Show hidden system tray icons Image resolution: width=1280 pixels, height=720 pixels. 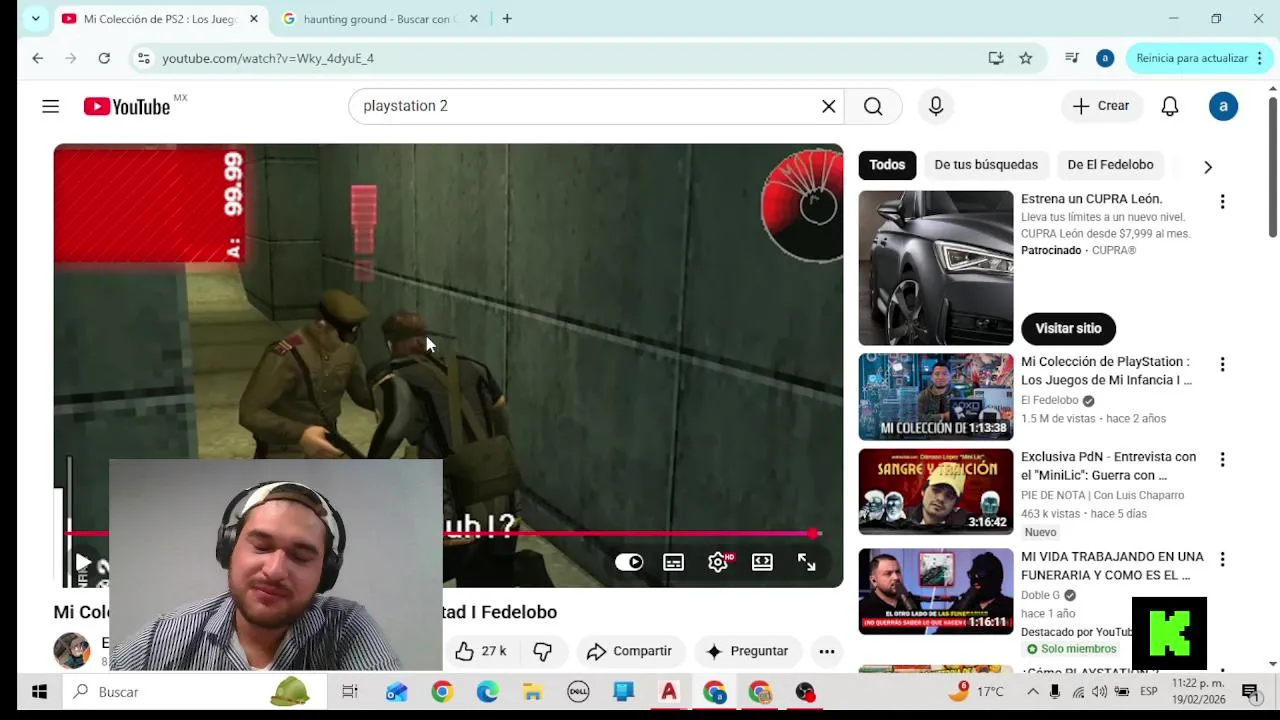[1033, 692]
